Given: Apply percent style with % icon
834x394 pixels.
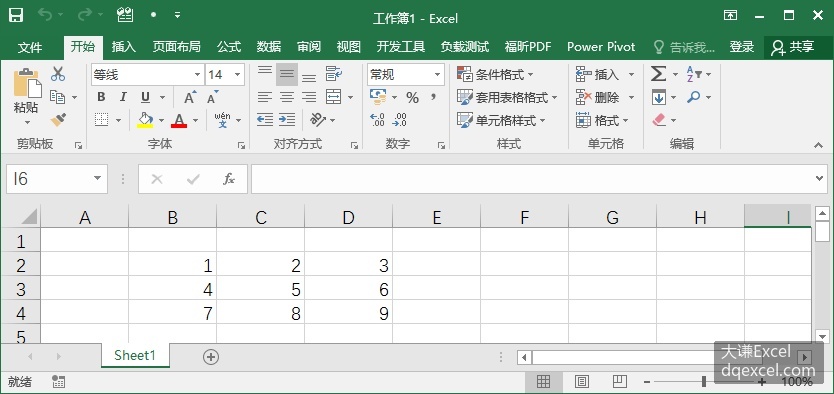Looking at the screenshot, I should pyautogui.click(x=412, y=97).
